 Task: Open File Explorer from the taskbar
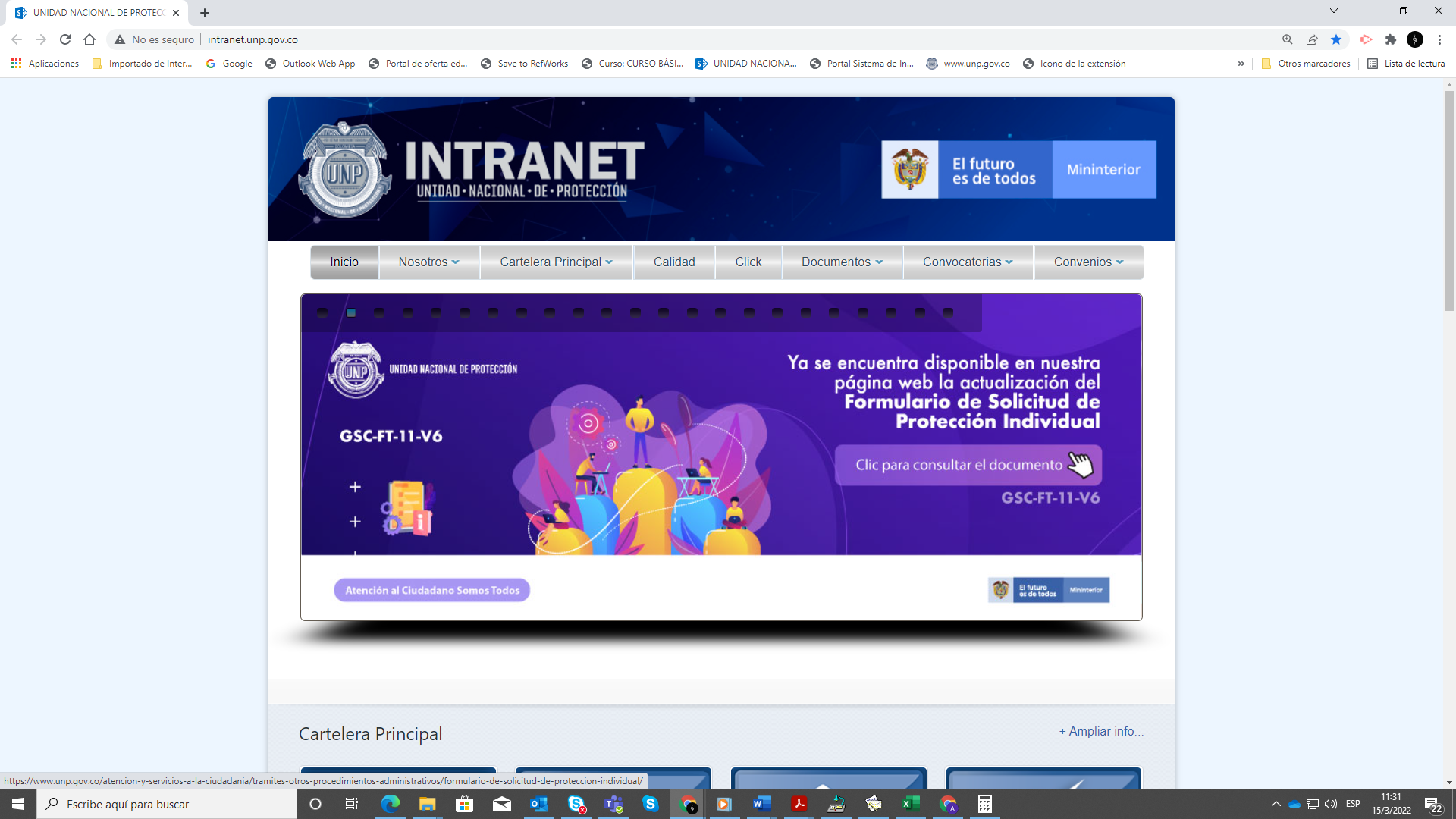[x=428, y=804]
